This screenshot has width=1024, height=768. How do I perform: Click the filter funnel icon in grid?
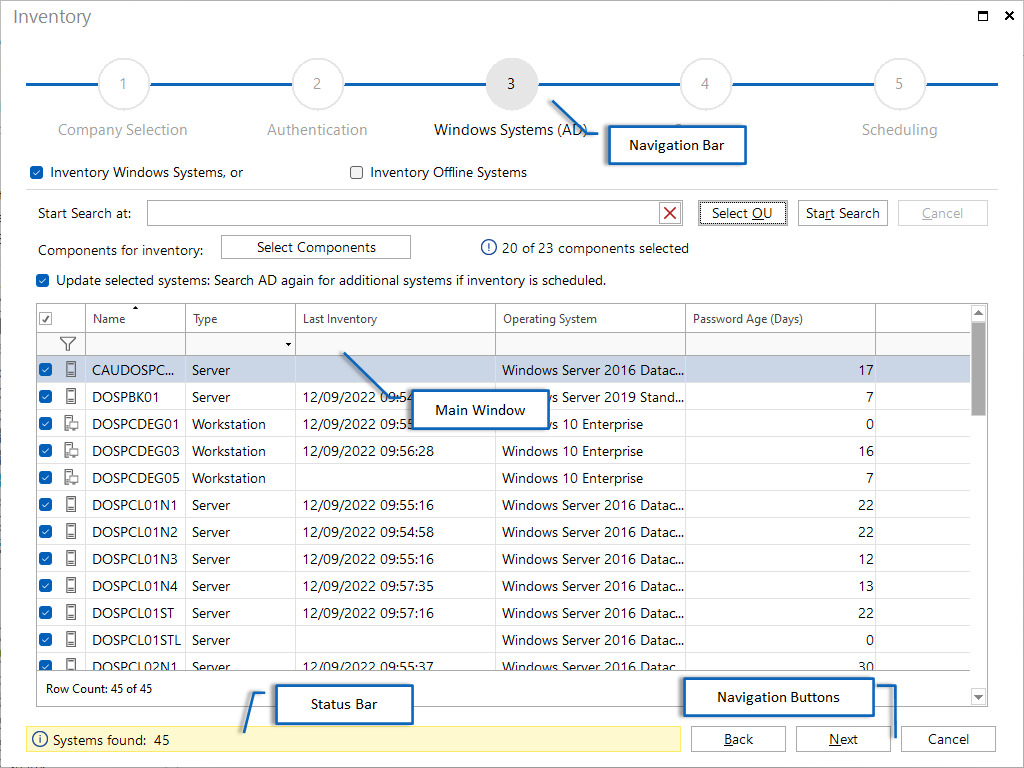coord(67,344)
